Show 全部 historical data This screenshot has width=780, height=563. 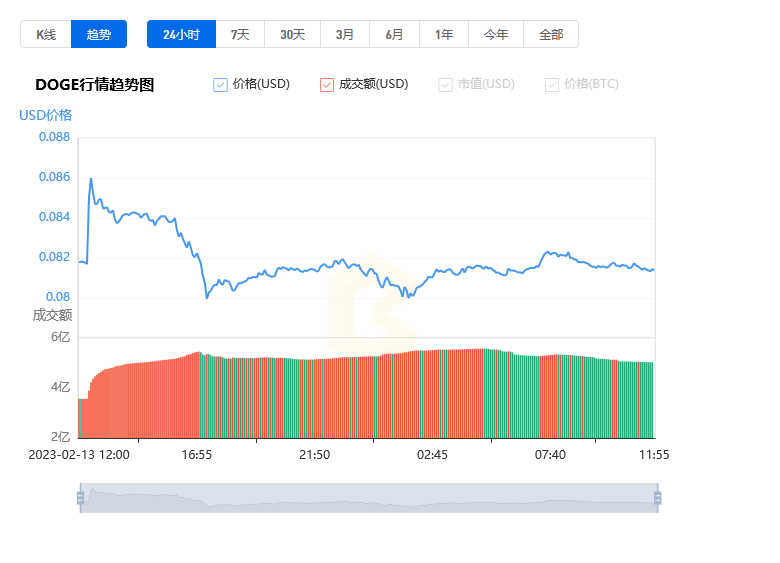pos(551,34)
